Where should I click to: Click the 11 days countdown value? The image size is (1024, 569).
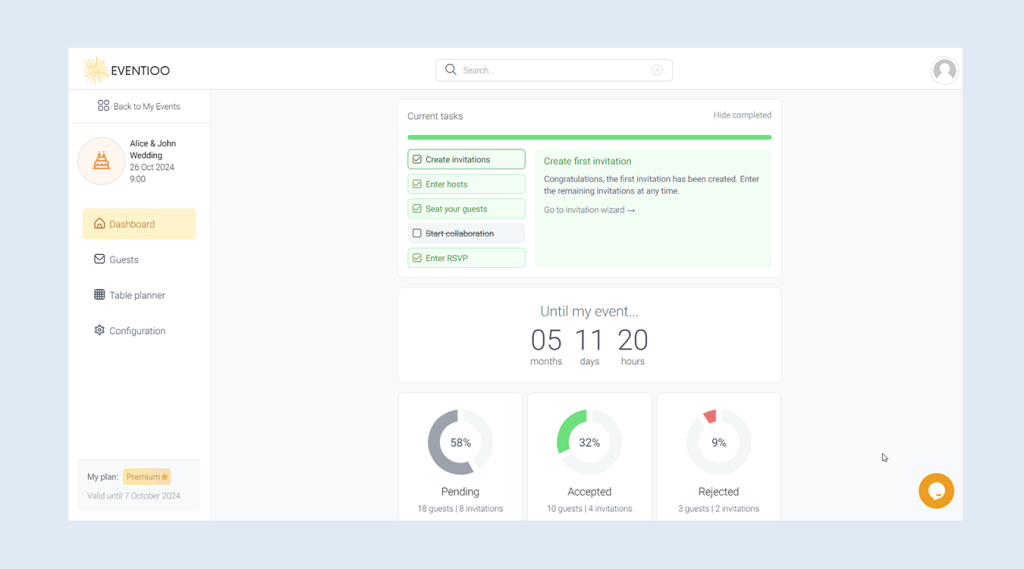coord(589,340)
